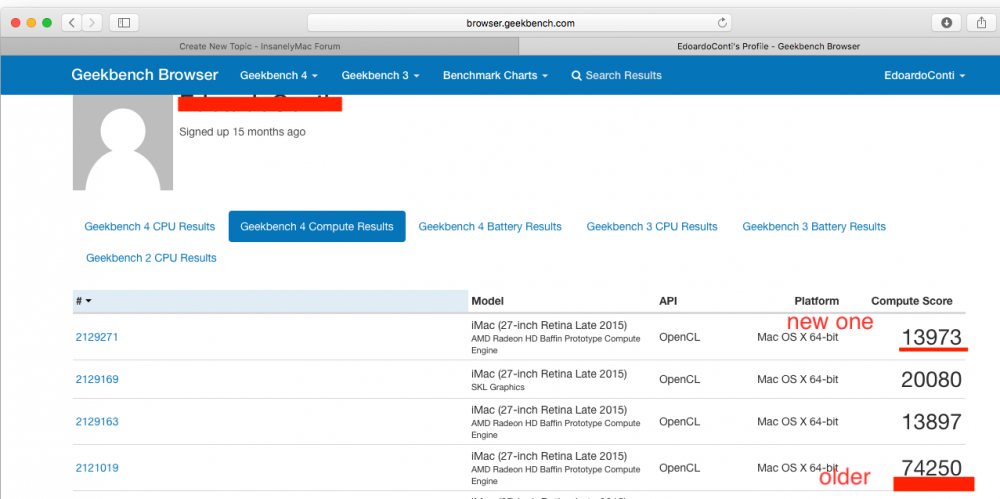
Task: Expand the Geekbench 4 dropdown menu
Action: (279, 75)
